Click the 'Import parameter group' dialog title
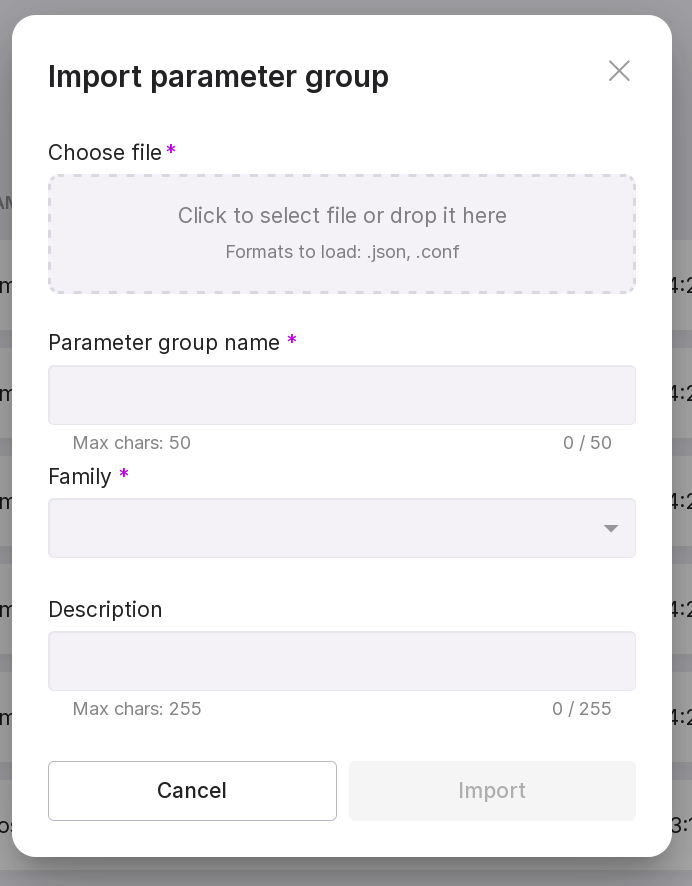Image resolution: width=692 pixels, height=886 pixels. click(x=218, y=77)
